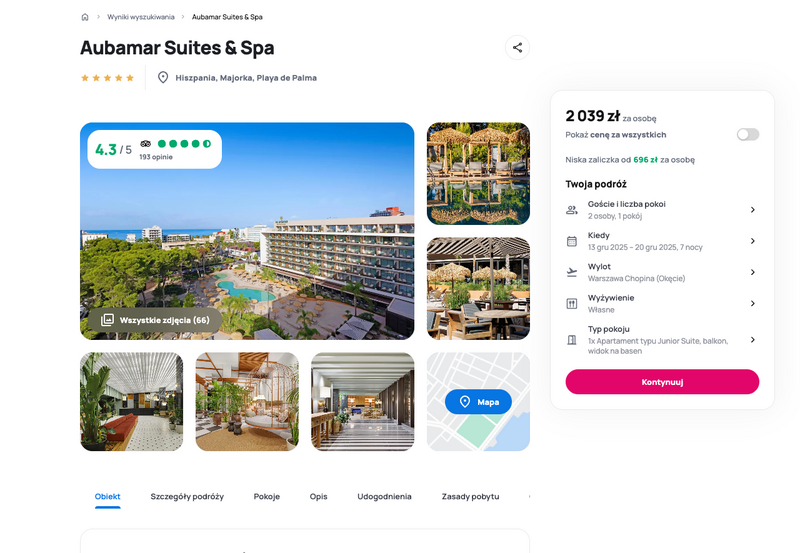This screenshot has width=800, height=553.
Task: Expand the Typ pokoju chevron
Action: [753, 340]
